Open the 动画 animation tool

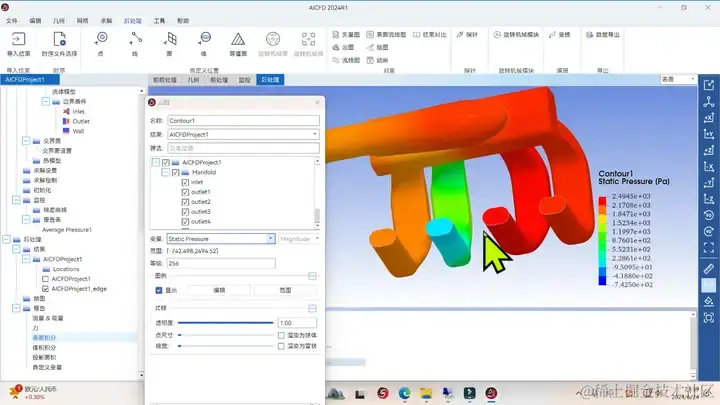click(x=377, y=60)
